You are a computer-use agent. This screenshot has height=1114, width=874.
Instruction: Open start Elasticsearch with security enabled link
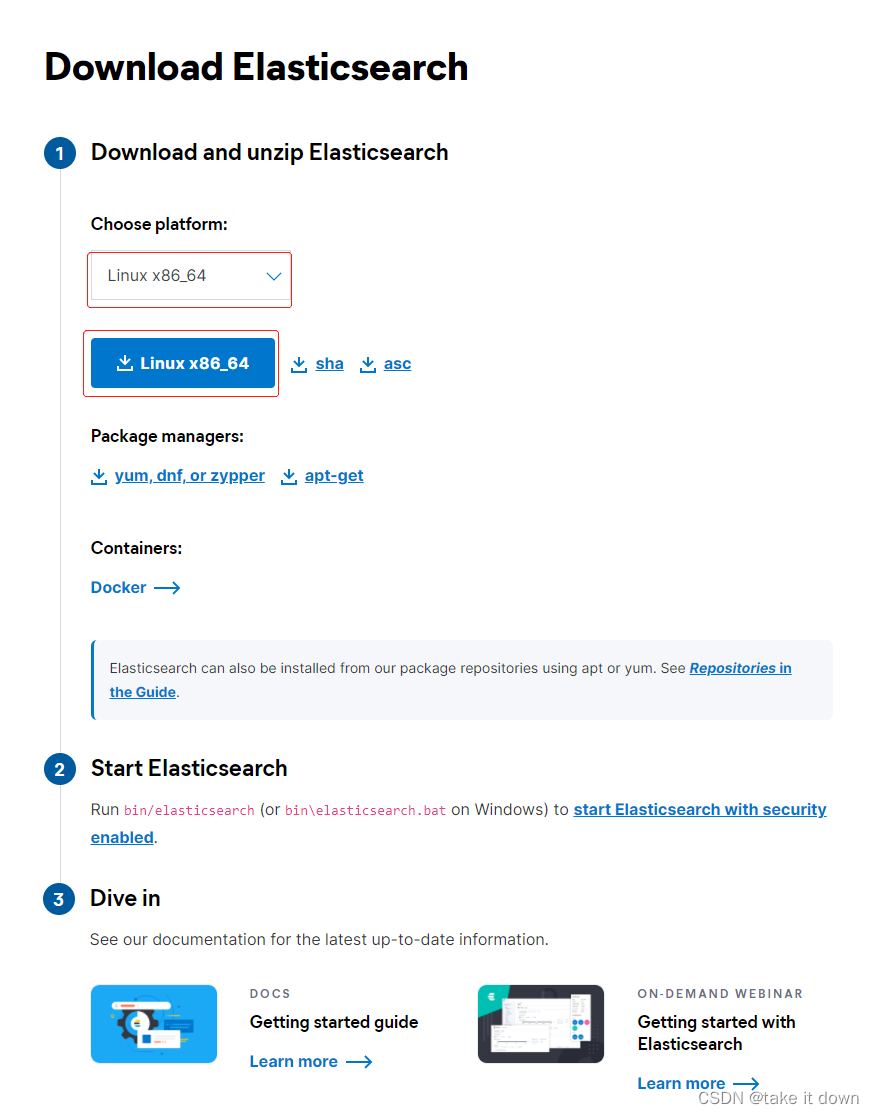699,809
